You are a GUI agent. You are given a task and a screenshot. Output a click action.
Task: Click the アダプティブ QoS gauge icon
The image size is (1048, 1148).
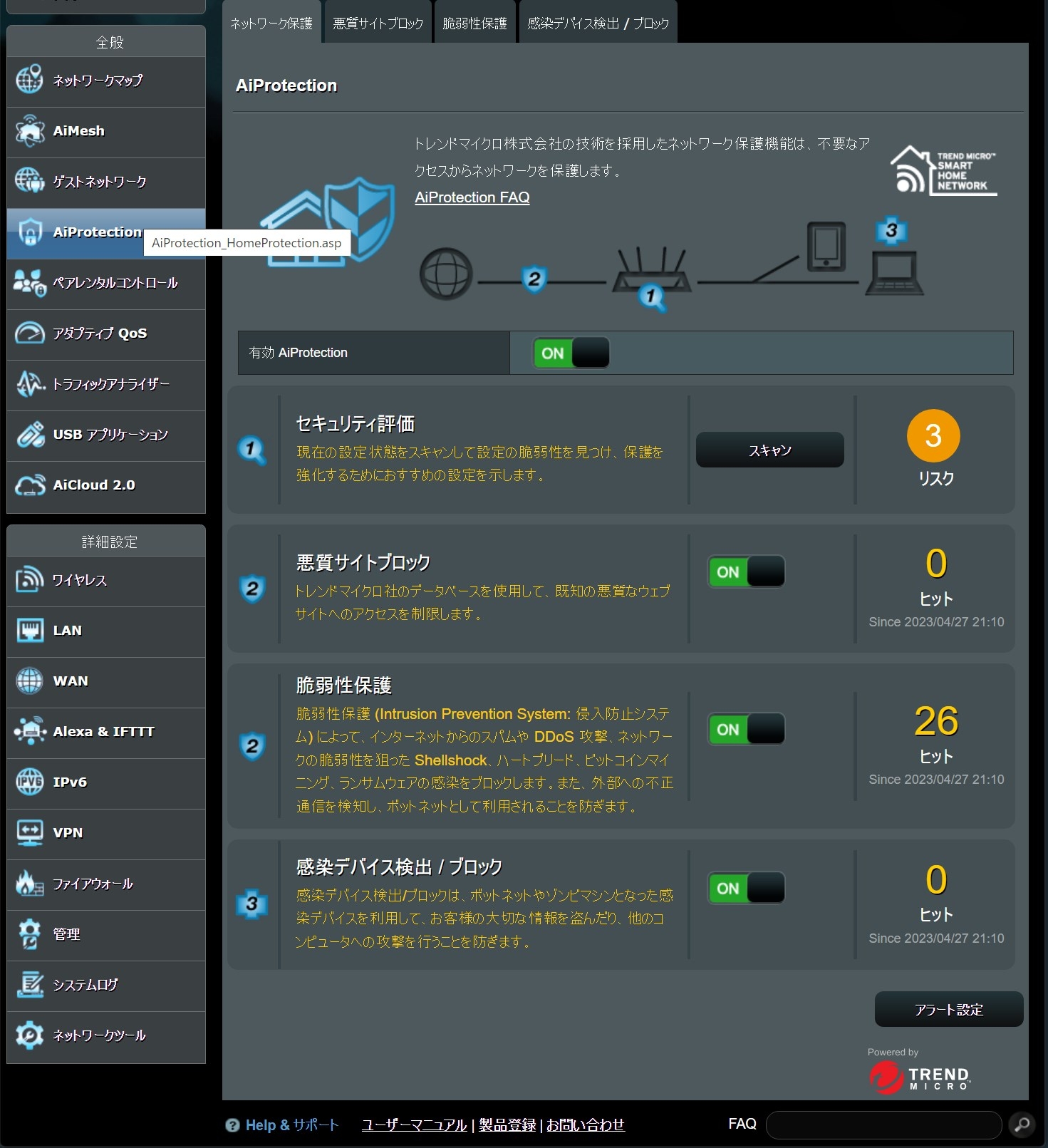point(29,333)
